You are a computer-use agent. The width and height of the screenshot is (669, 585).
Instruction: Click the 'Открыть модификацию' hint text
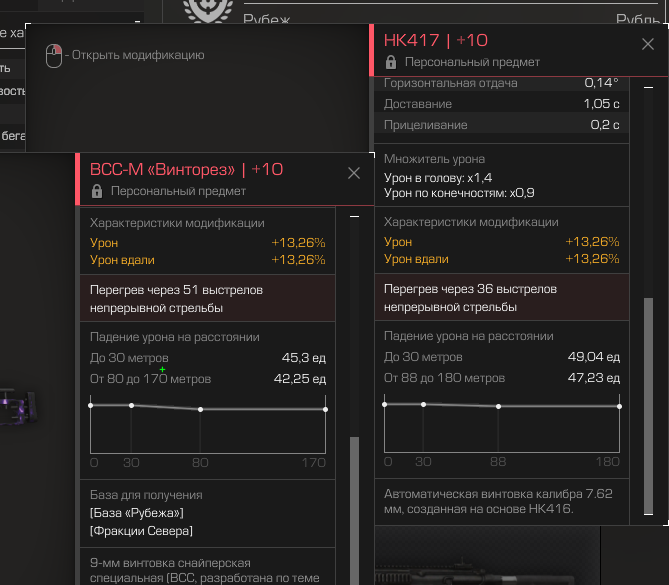click(x=138, y=55)
